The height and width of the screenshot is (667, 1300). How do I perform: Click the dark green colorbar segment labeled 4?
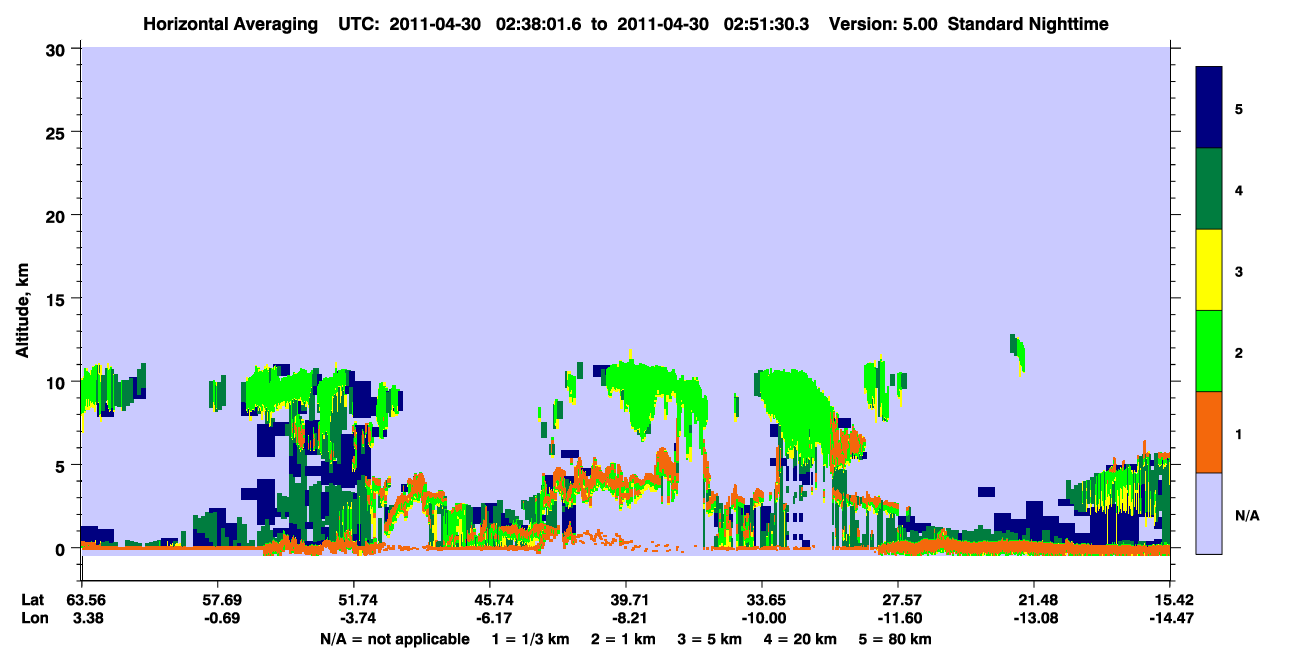point(1209,188)
